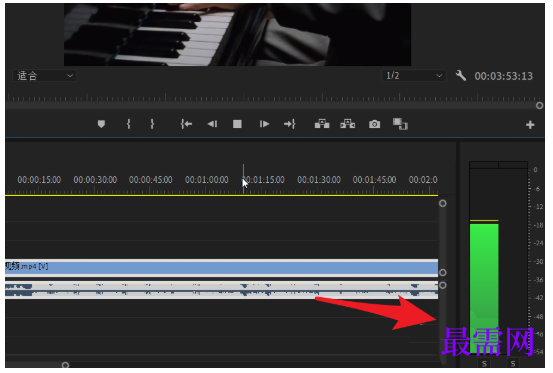This screenshot has width=553, height=373.
Task: Click the Extract button
Action: [x=348, y=124]
